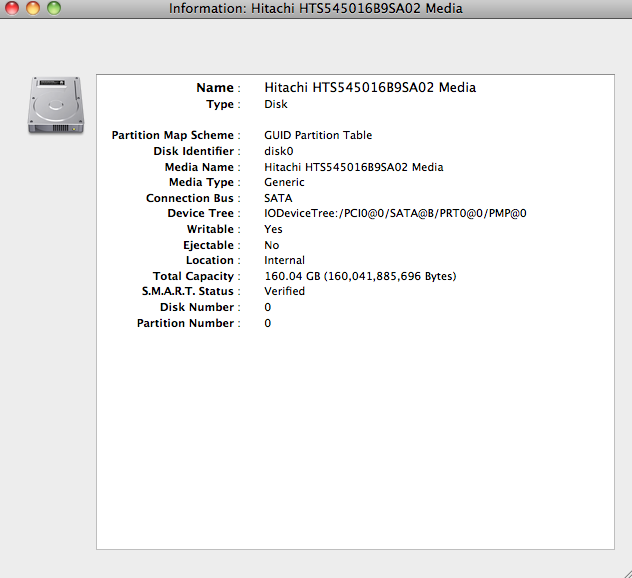Select the Name value 'Hitachi HTS545016B9SA02 Media'

pos(370,87)
